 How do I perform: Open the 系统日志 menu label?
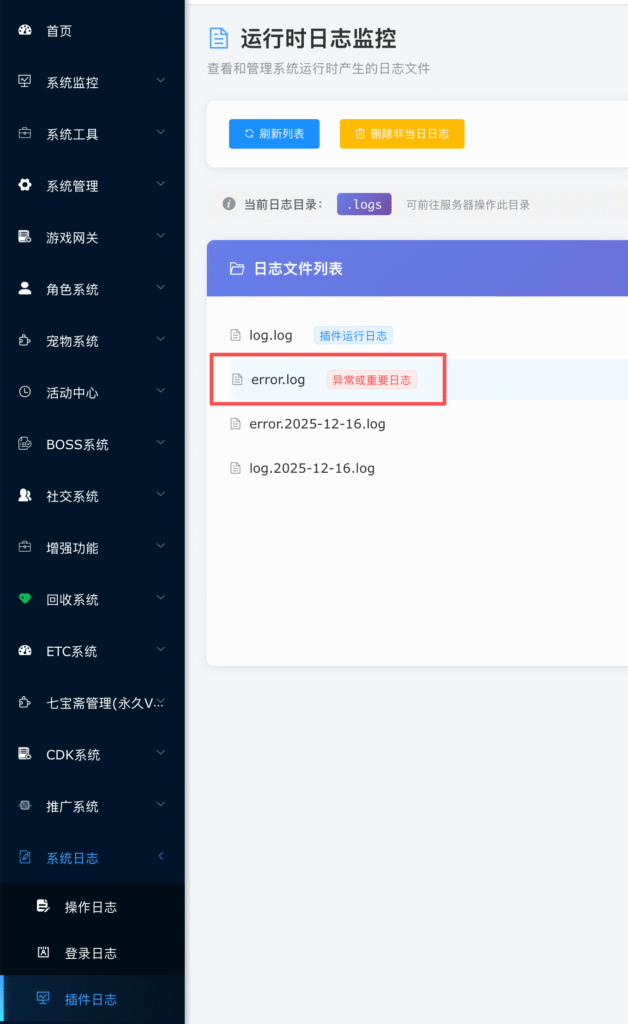tap(72, 858)
